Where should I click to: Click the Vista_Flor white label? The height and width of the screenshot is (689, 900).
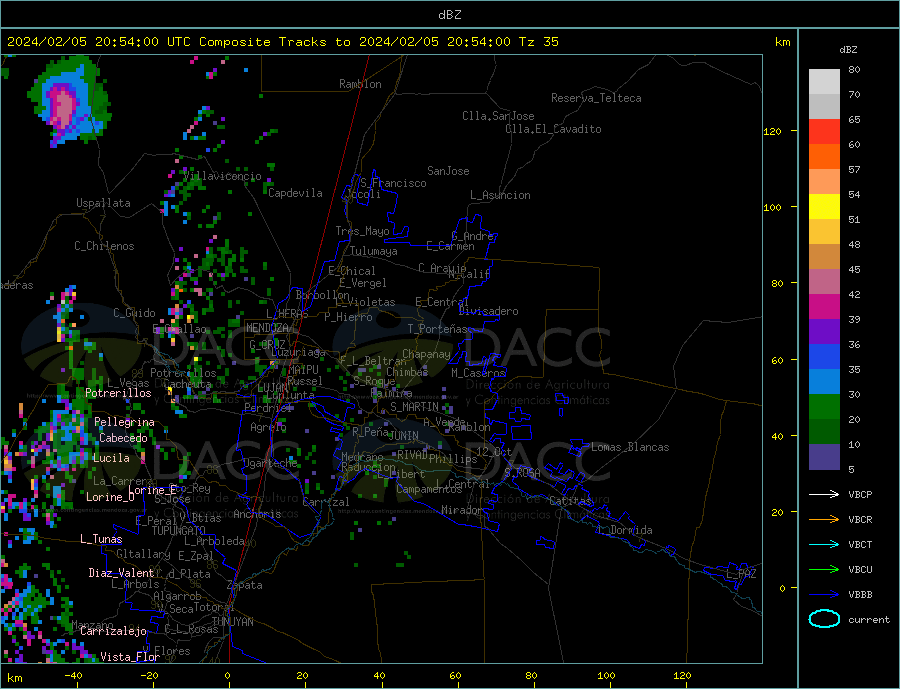130,656
